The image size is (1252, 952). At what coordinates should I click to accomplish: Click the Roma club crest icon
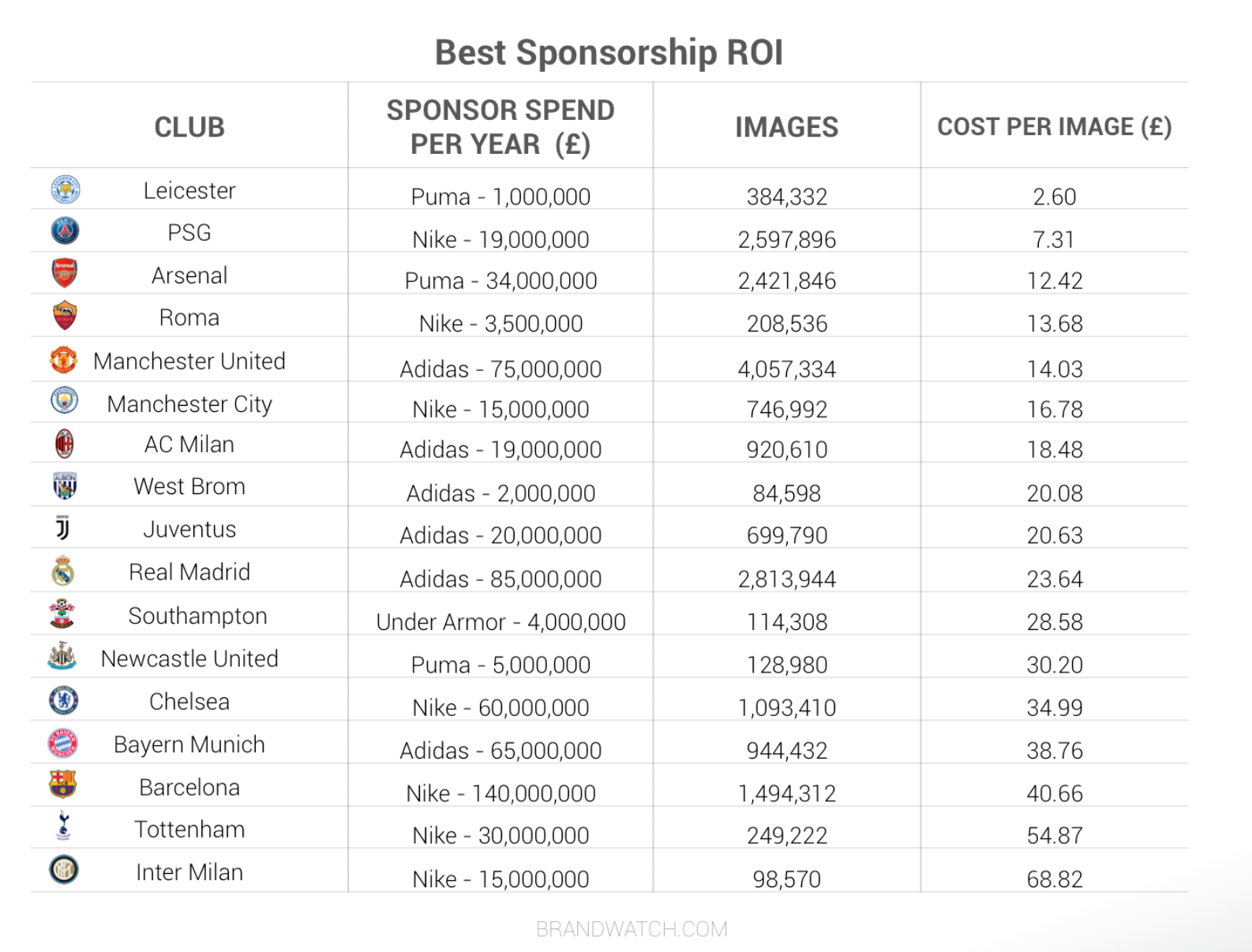coord(65,316)
